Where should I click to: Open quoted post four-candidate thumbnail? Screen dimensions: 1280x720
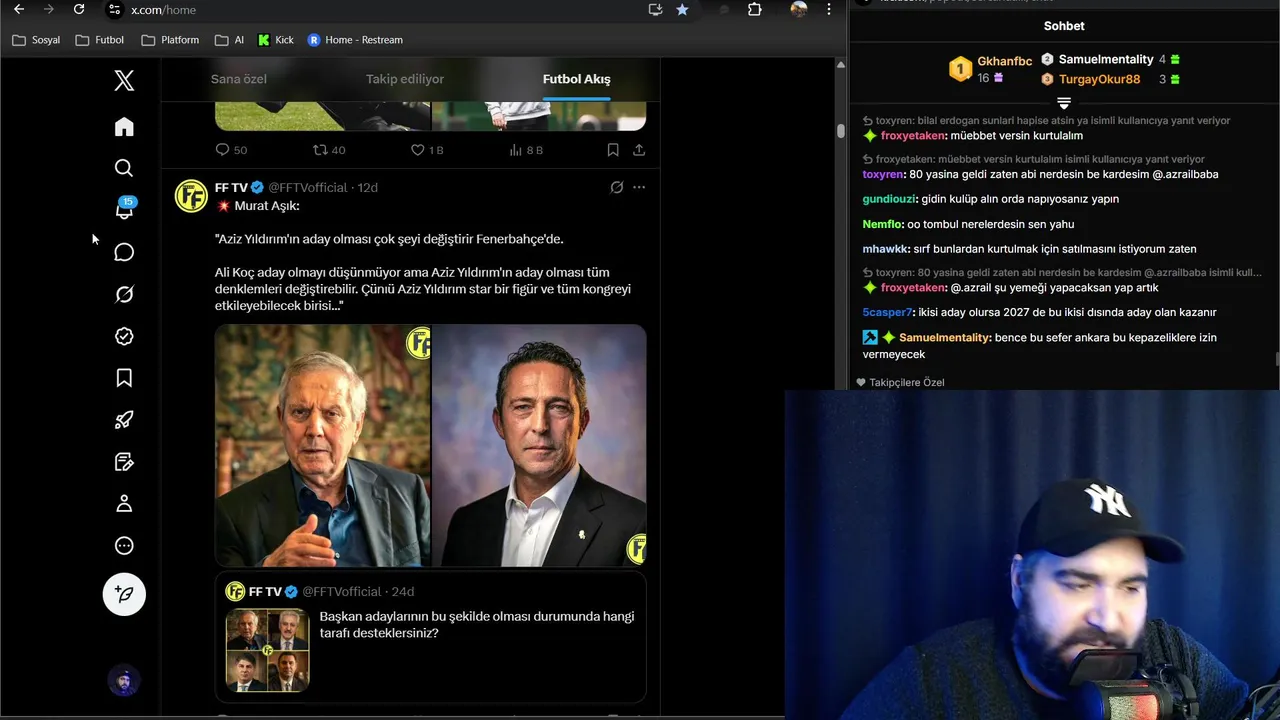267,650
